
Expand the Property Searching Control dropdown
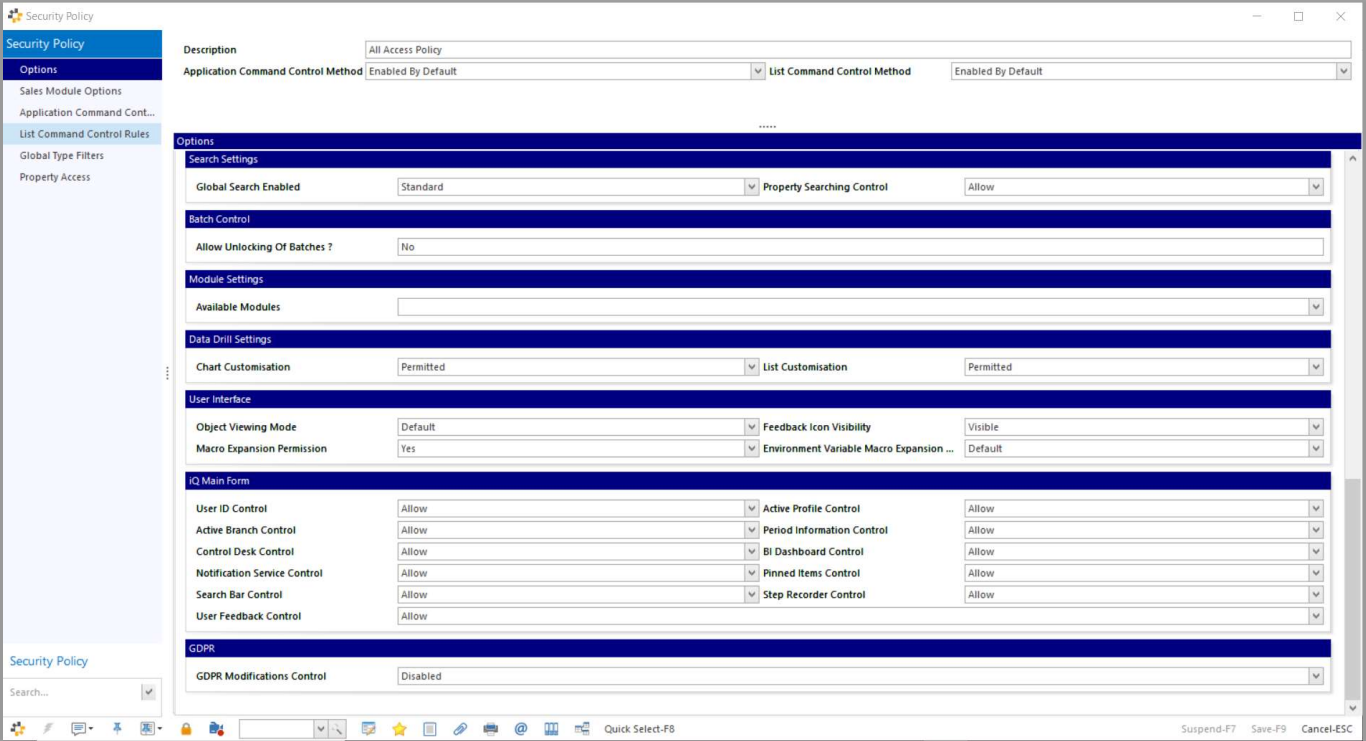tap(1316, 187)
